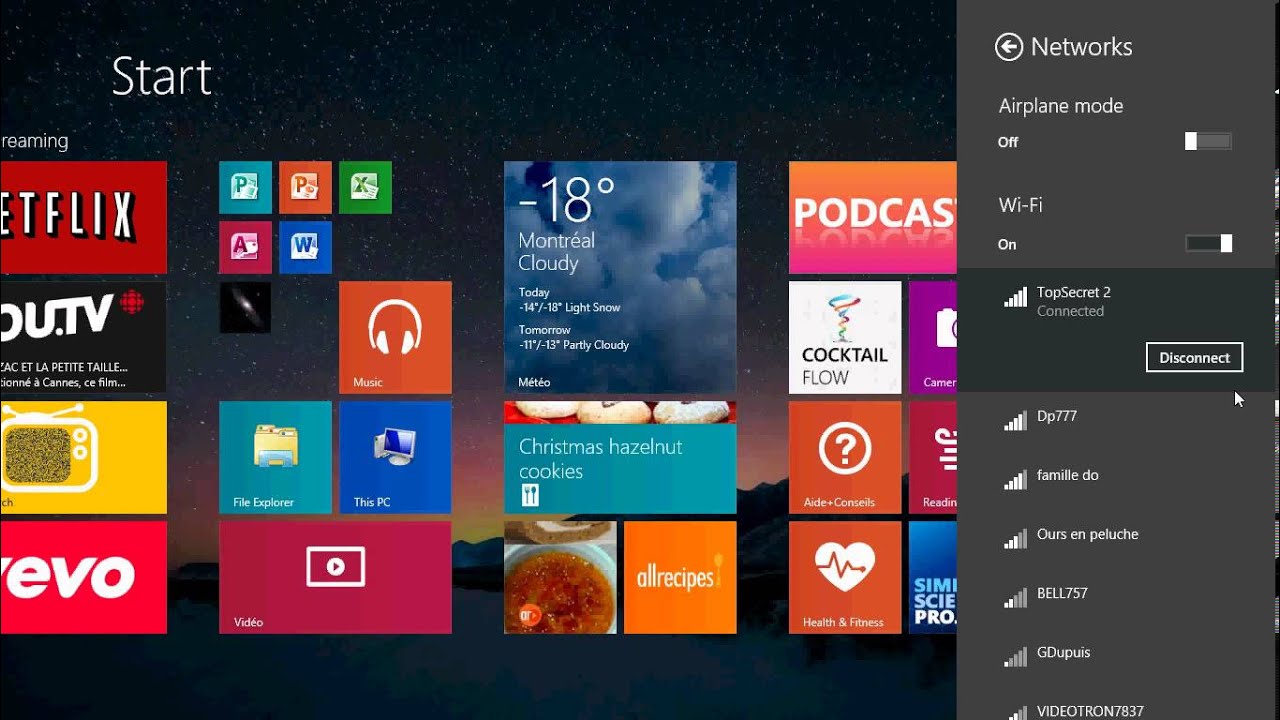Open the This PC tile
The image size is (1280, 720).
coord(395,457)
